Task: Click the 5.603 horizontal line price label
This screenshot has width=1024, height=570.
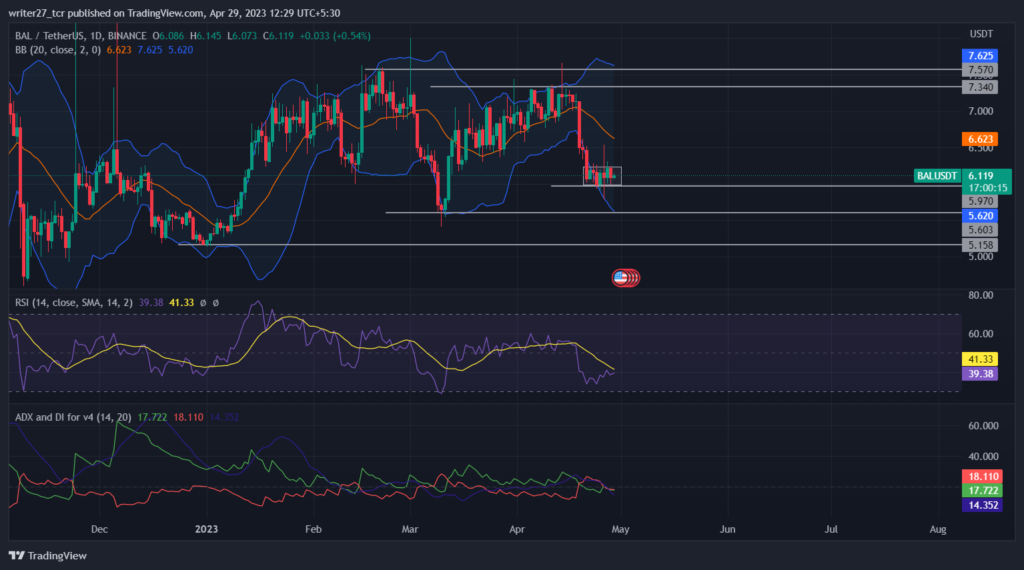Action: (x=980, y=230)
